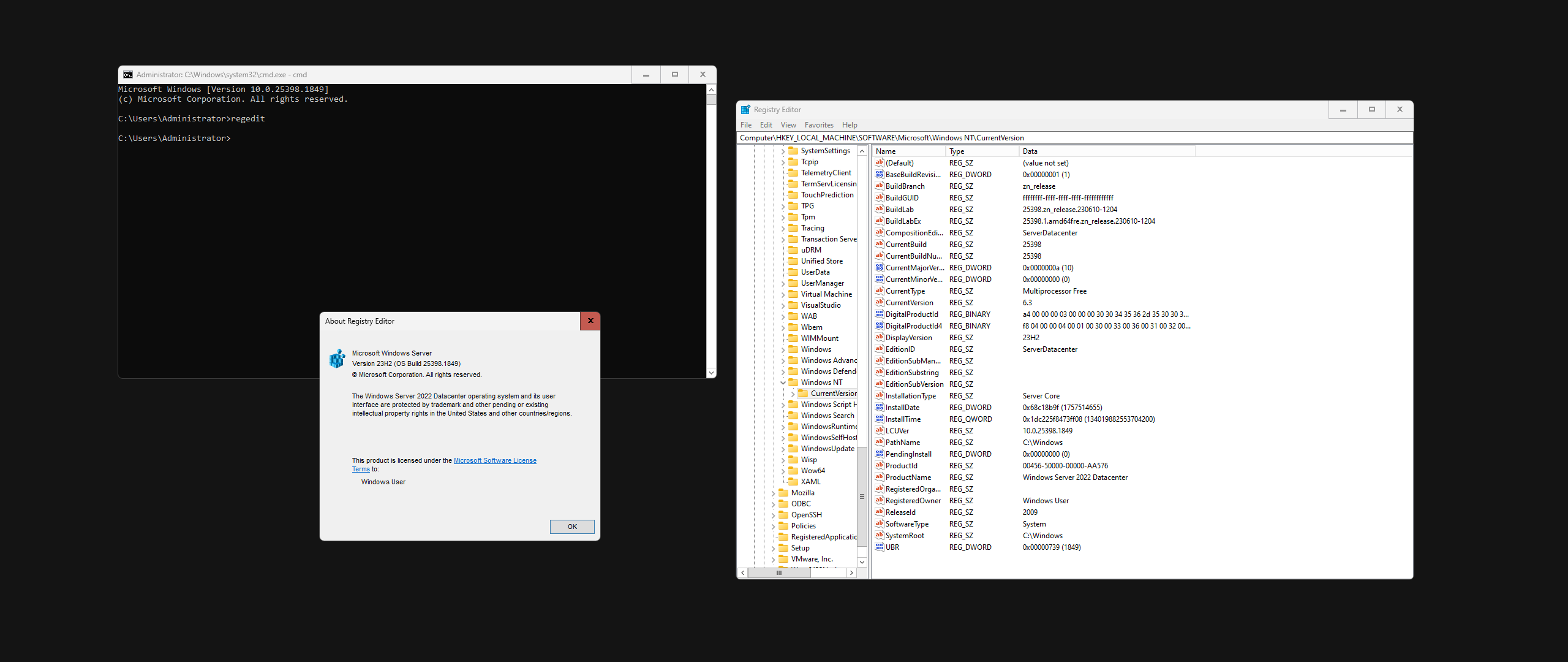The height and width of the screenshot is (662, 1568).
Task: Collapse the Windows NT tree node
Action: (x=783, y=382)
